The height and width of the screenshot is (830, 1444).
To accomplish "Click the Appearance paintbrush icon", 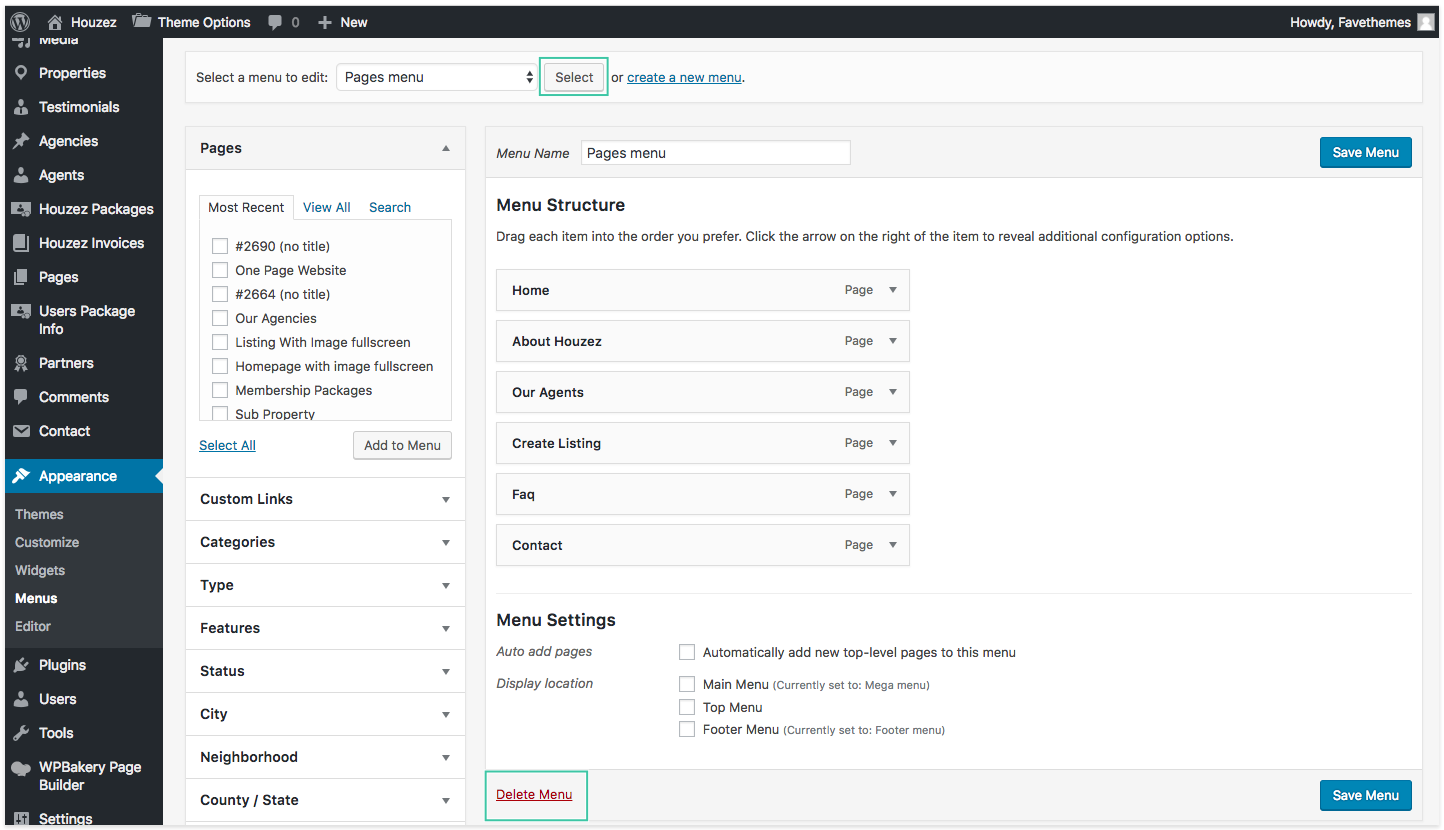I will click(21, 476).
